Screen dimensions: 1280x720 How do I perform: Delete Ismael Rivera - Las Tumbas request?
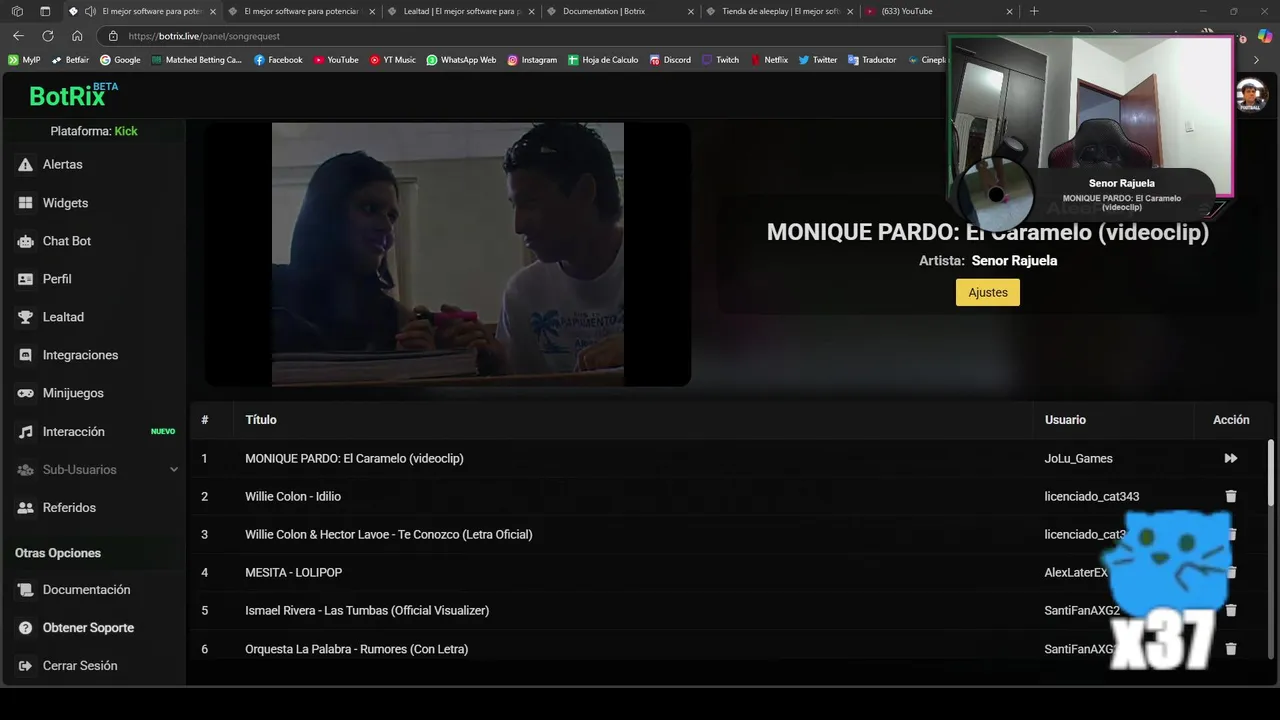click(x=1231, y=610)
